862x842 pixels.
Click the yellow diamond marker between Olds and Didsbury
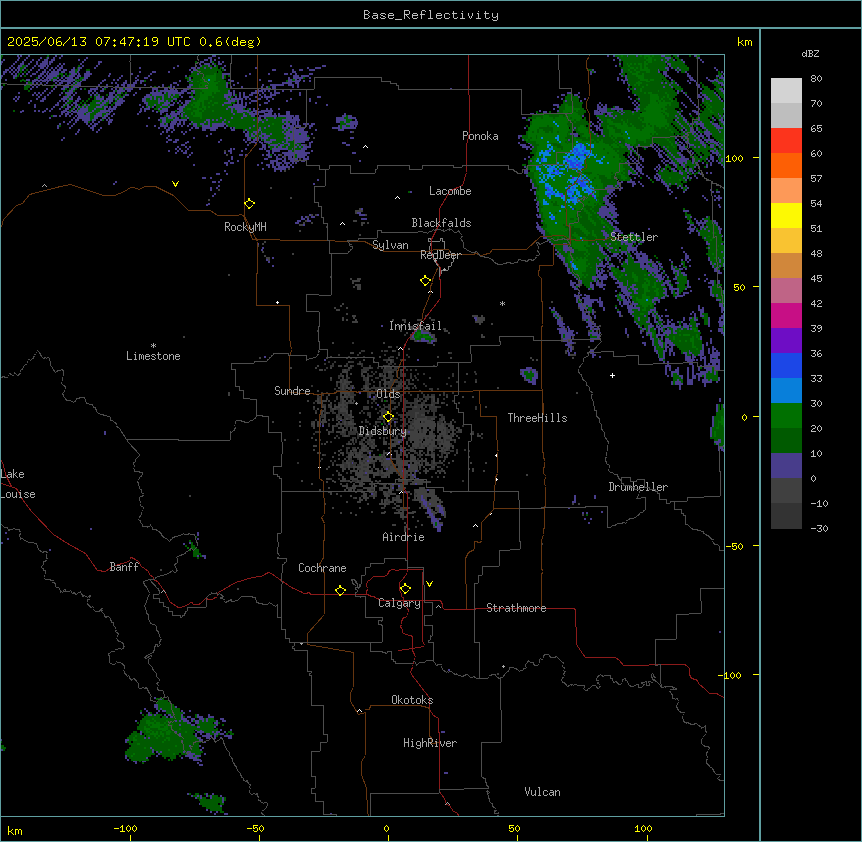point(388,417)
